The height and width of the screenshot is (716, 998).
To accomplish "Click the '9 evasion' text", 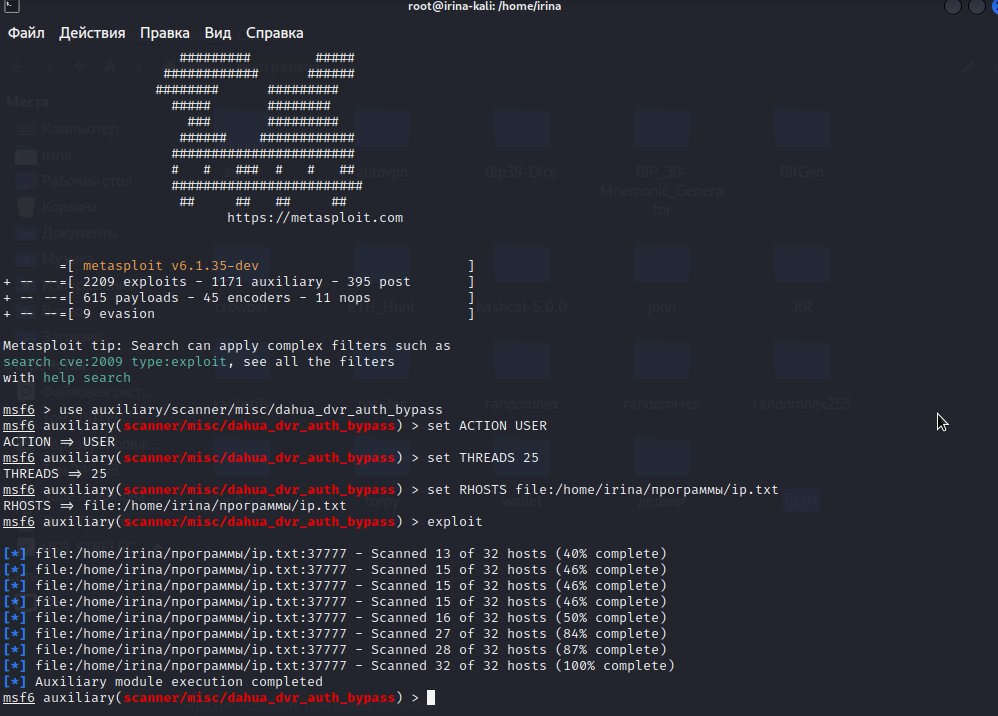I will [118, 313].
